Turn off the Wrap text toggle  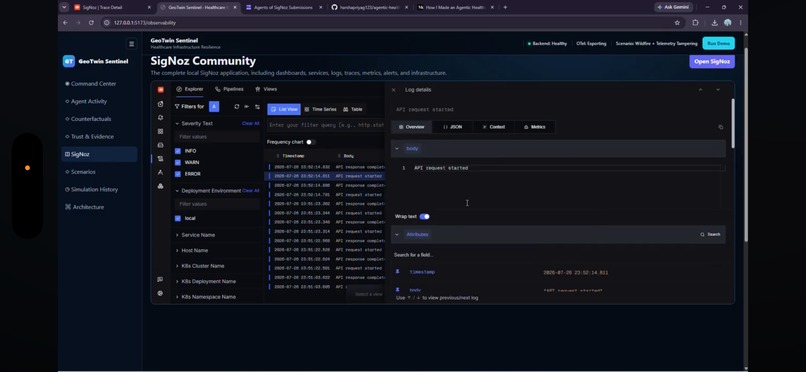pyautogui.click(x=425, y=216)
